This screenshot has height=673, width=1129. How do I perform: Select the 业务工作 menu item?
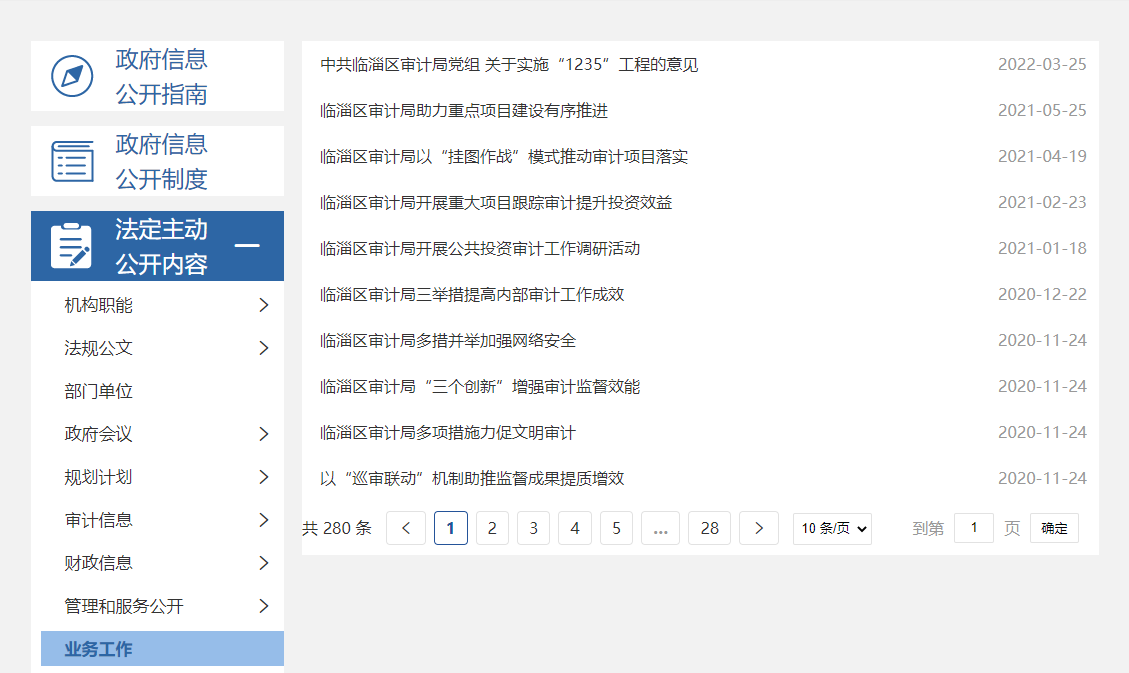[98, 649]
